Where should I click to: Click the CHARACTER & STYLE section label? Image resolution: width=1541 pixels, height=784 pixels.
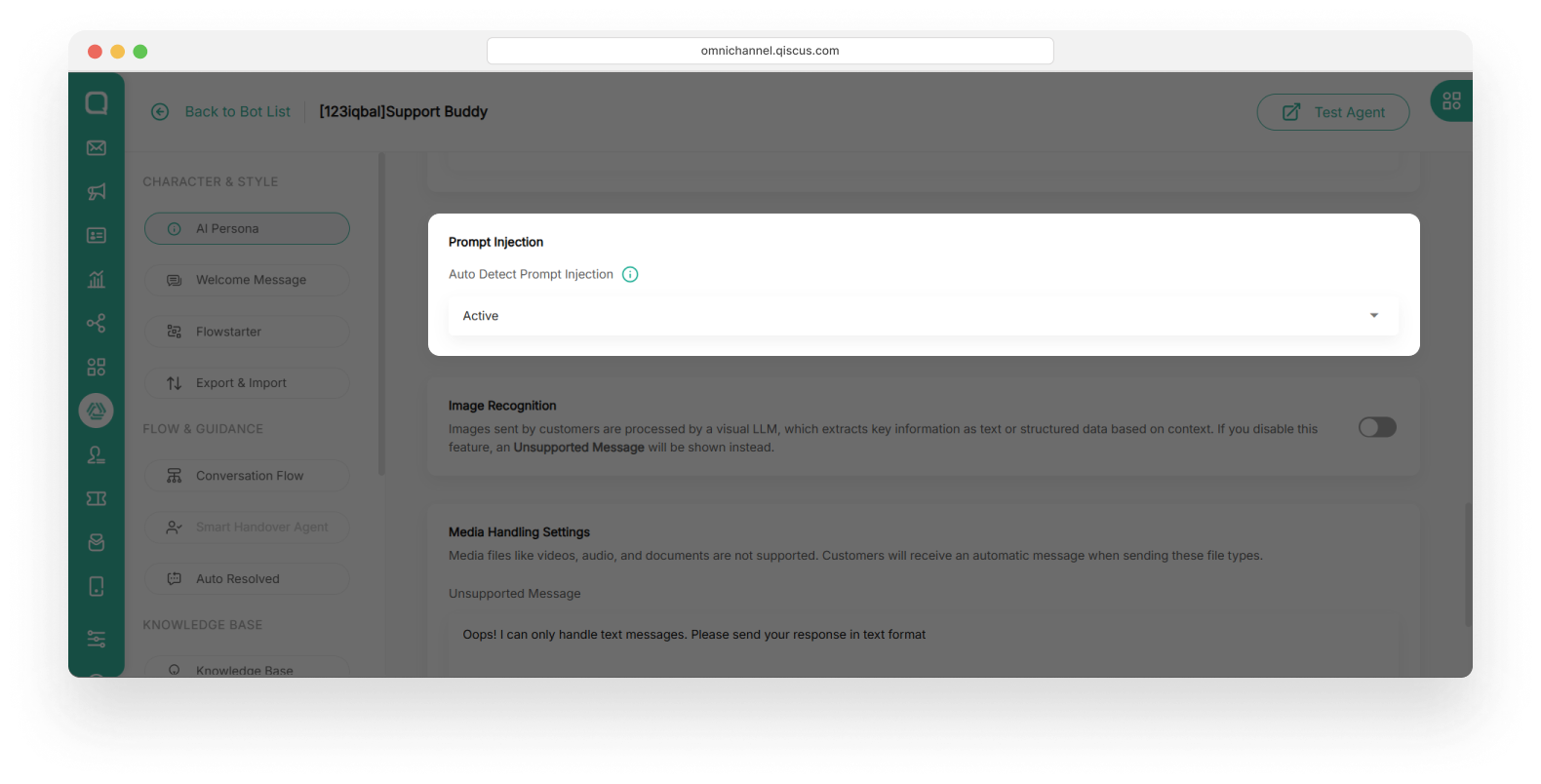[x=211, y=182]
